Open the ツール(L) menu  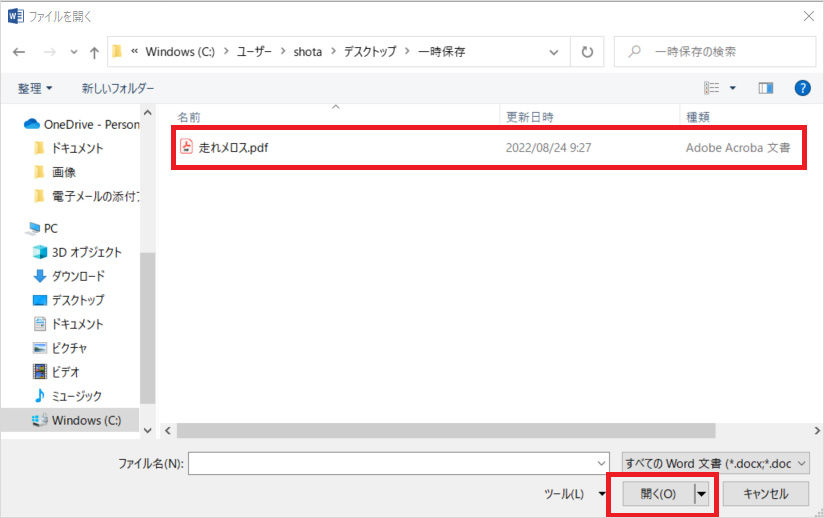(574, 494)
